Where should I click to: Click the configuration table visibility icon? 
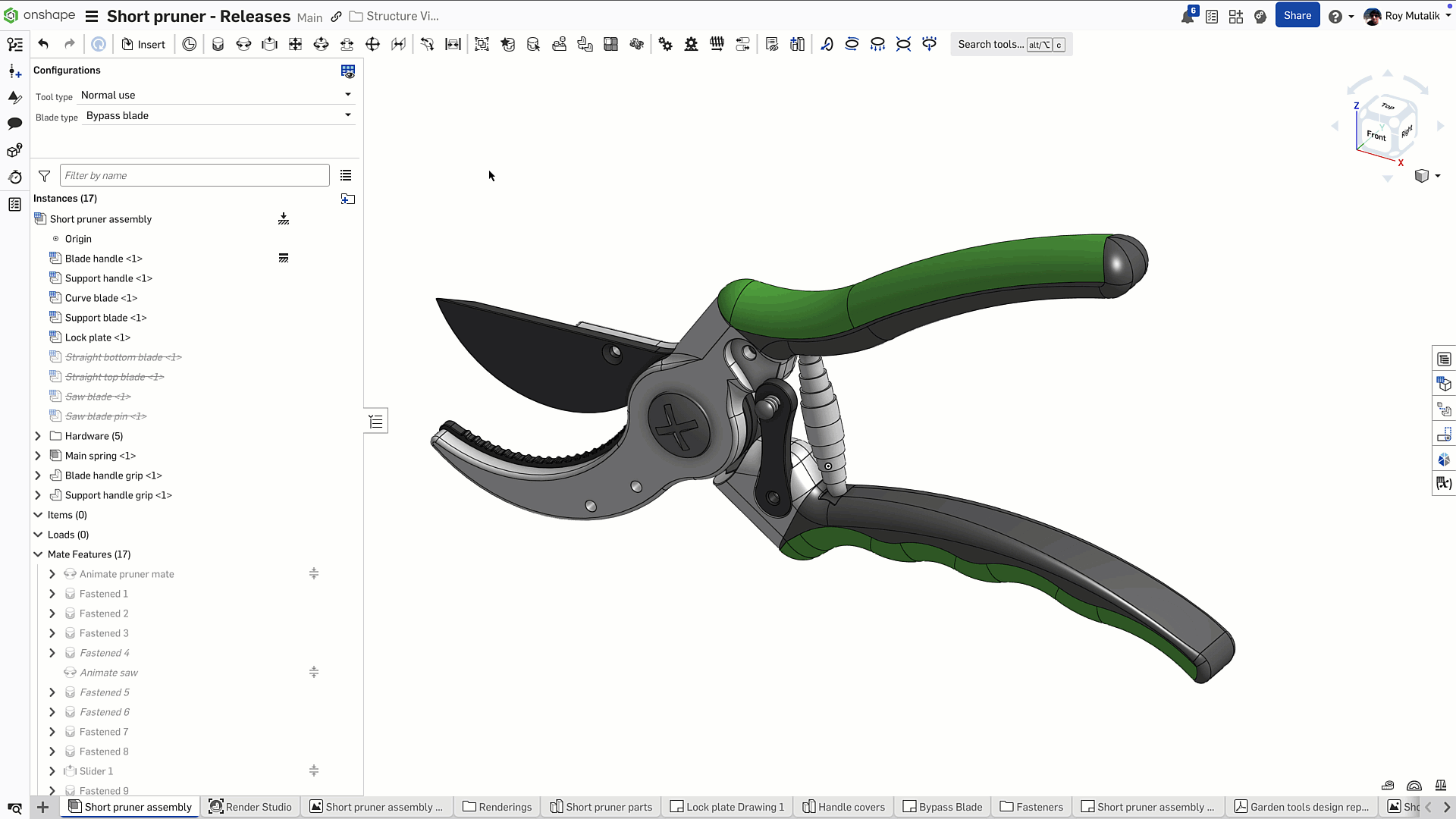pos(348,71)
